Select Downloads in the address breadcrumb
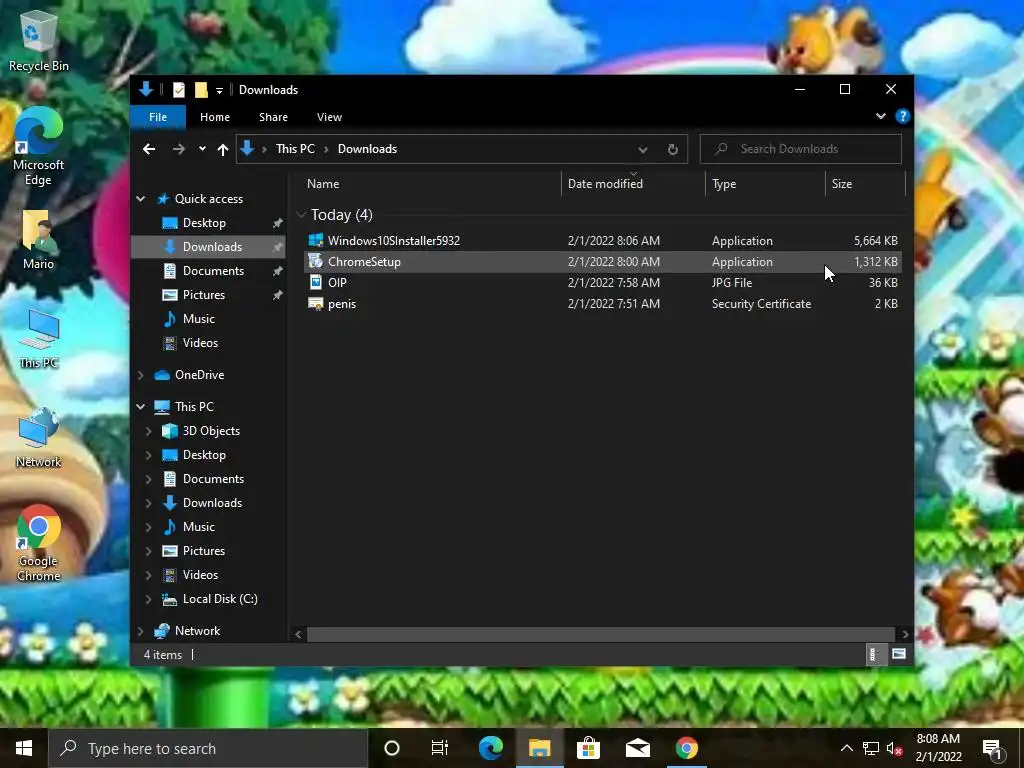 click(367, 149)
